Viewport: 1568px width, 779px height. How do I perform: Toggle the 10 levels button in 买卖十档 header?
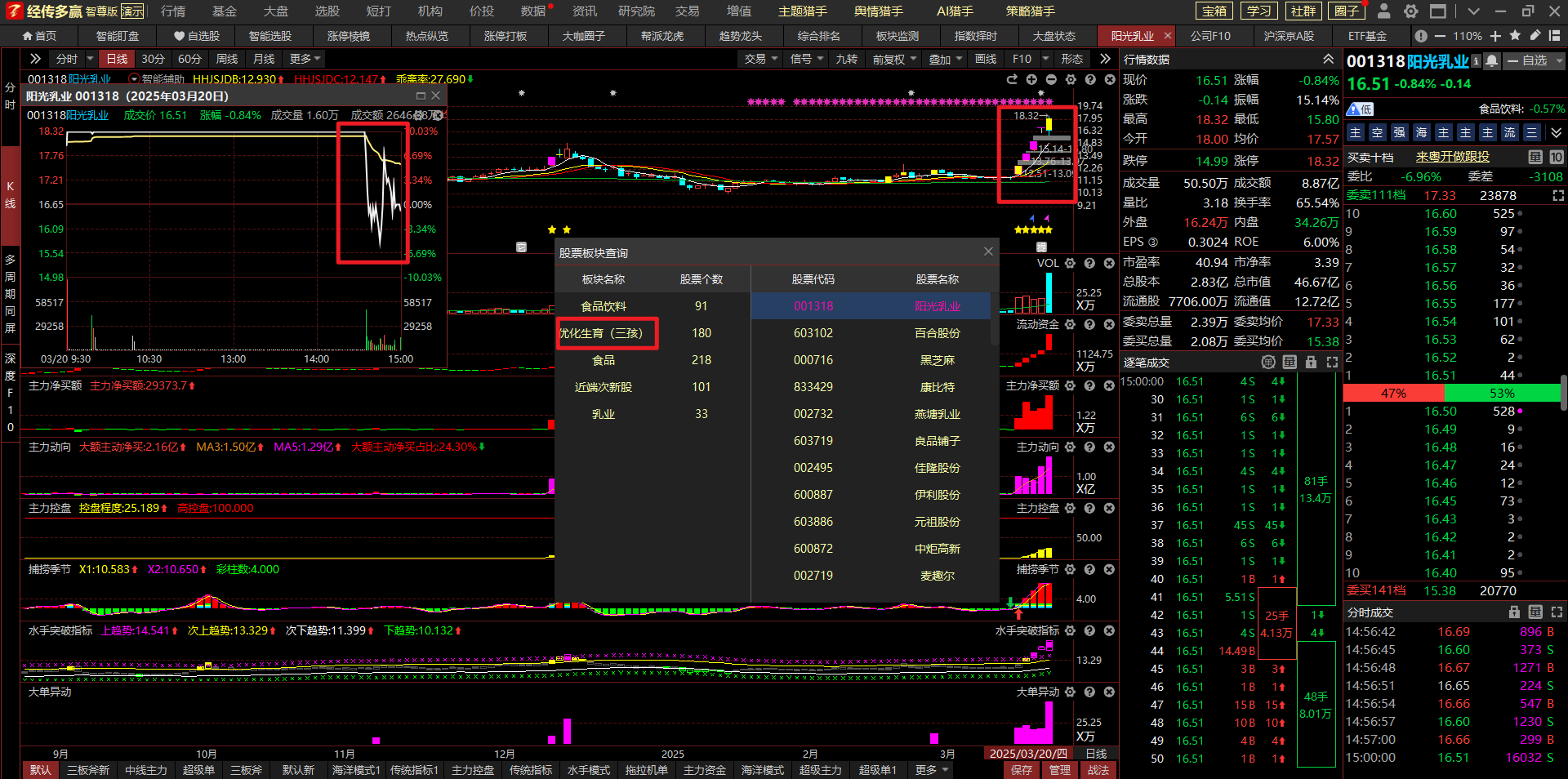(1557, 157)
